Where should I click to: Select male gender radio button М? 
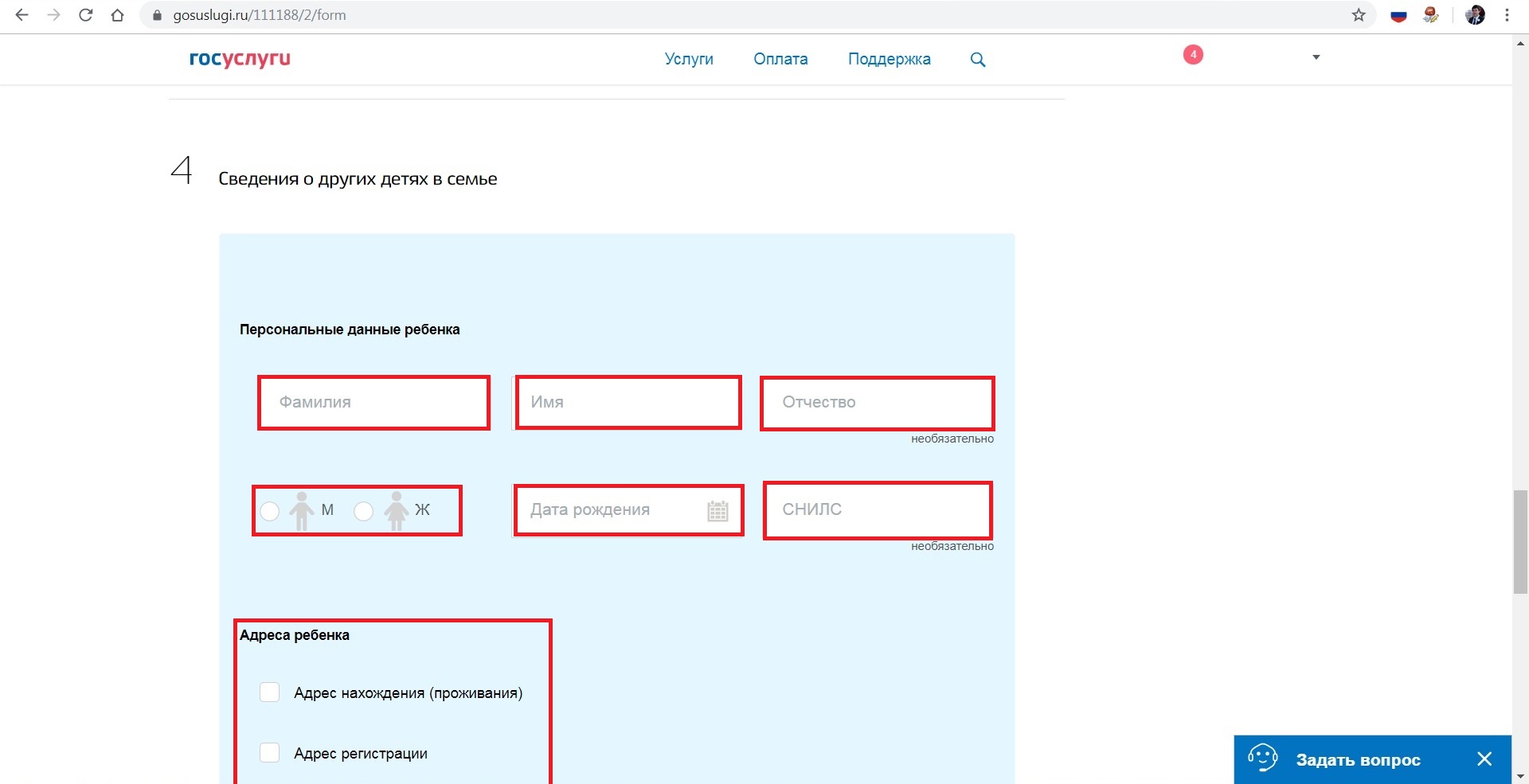270,511
